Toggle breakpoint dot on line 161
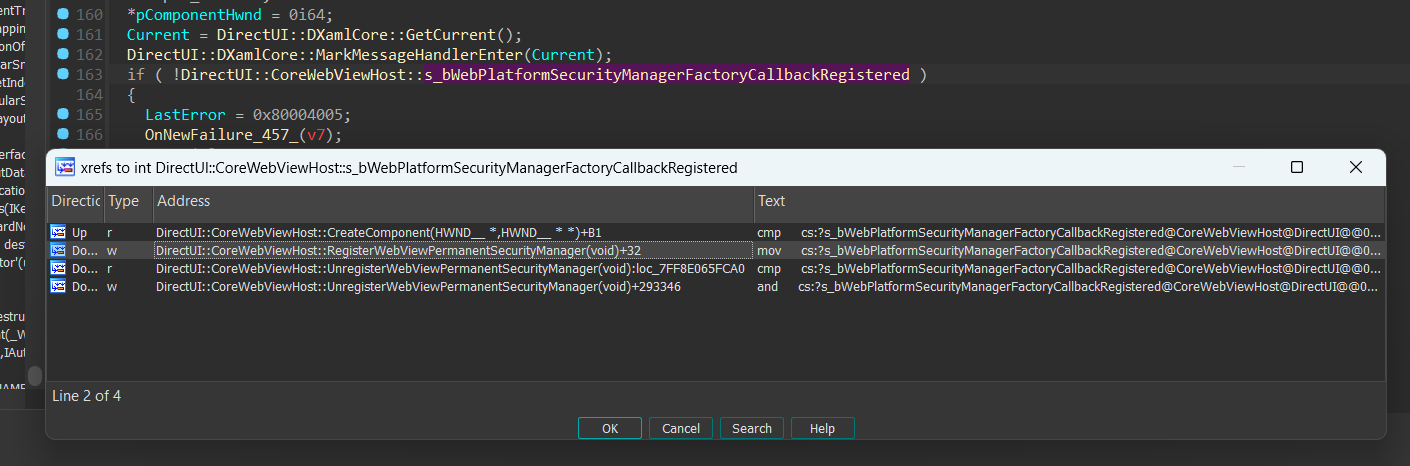The image size is (1410, 466). click(63, 35)
